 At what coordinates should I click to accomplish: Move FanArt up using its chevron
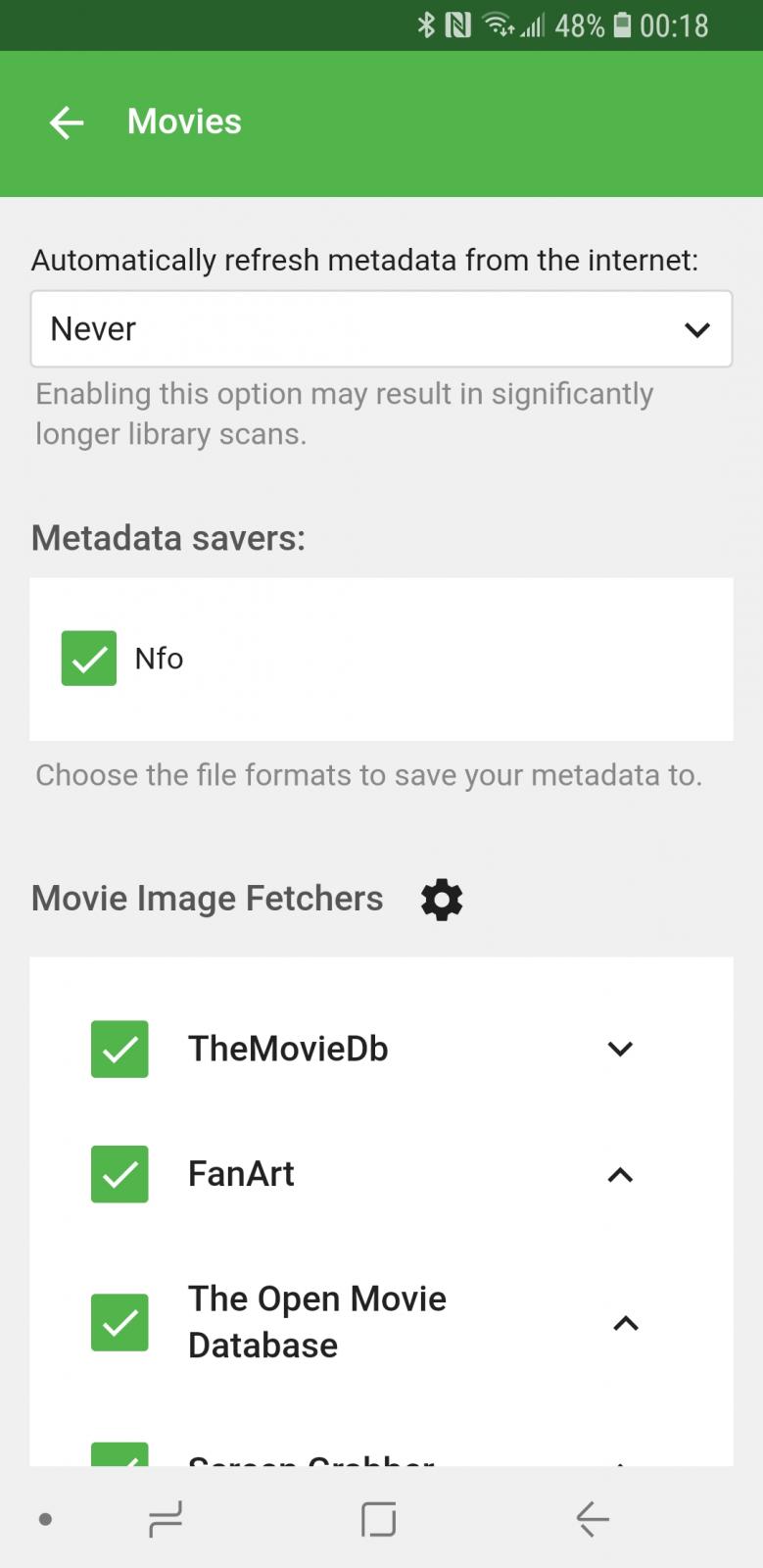click(x=620, y=1175)
